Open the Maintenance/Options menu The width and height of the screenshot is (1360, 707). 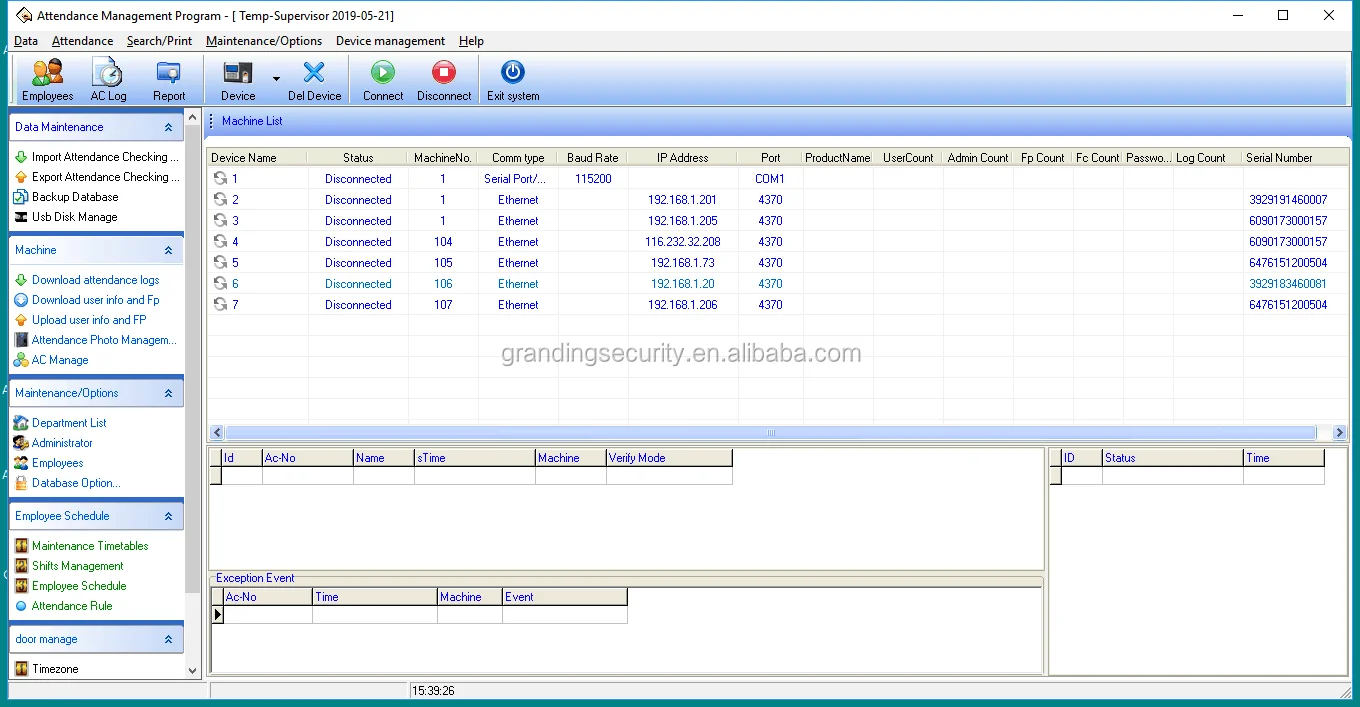pos(264,41)
